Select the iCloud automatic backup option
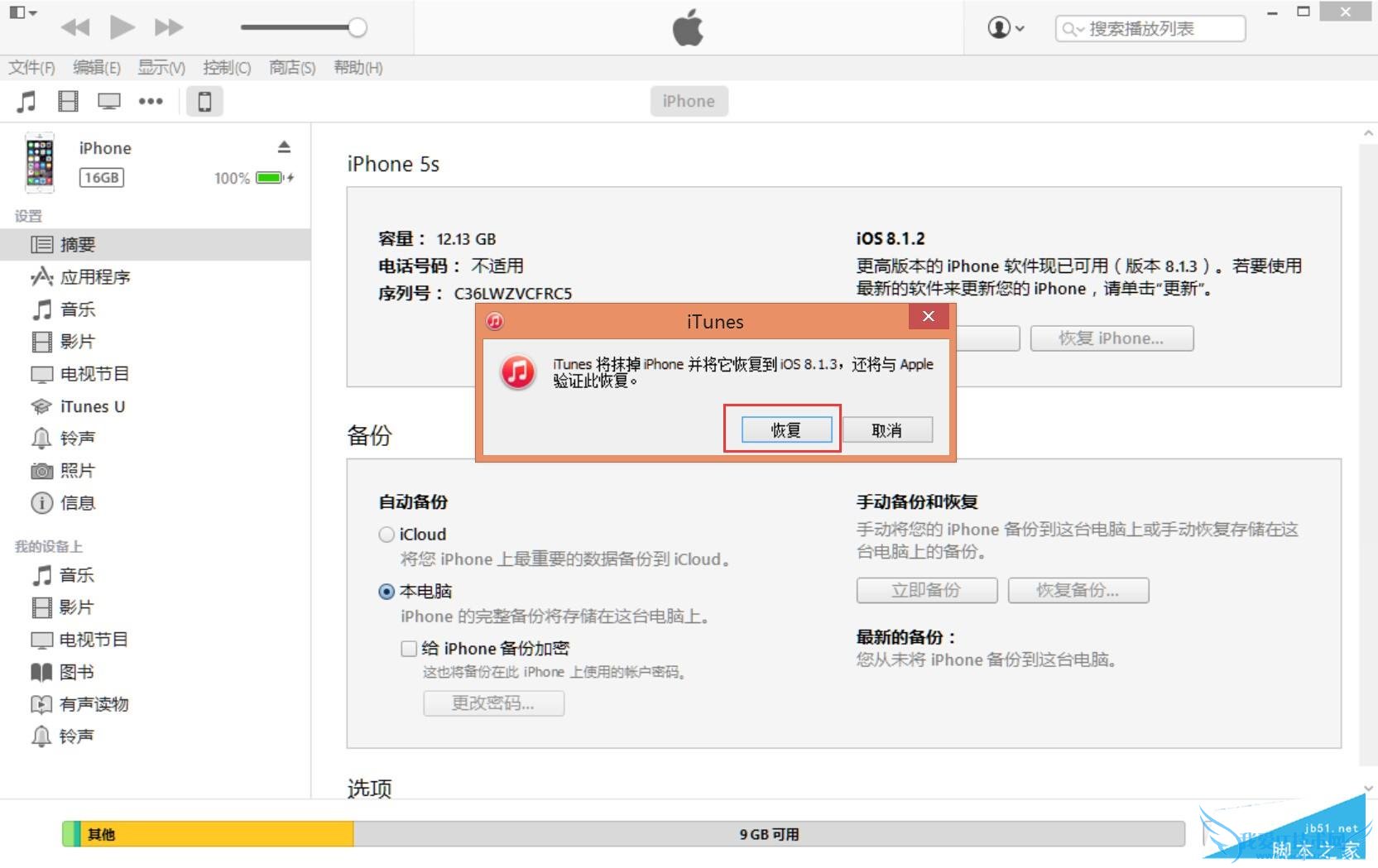 pos(386,534)
